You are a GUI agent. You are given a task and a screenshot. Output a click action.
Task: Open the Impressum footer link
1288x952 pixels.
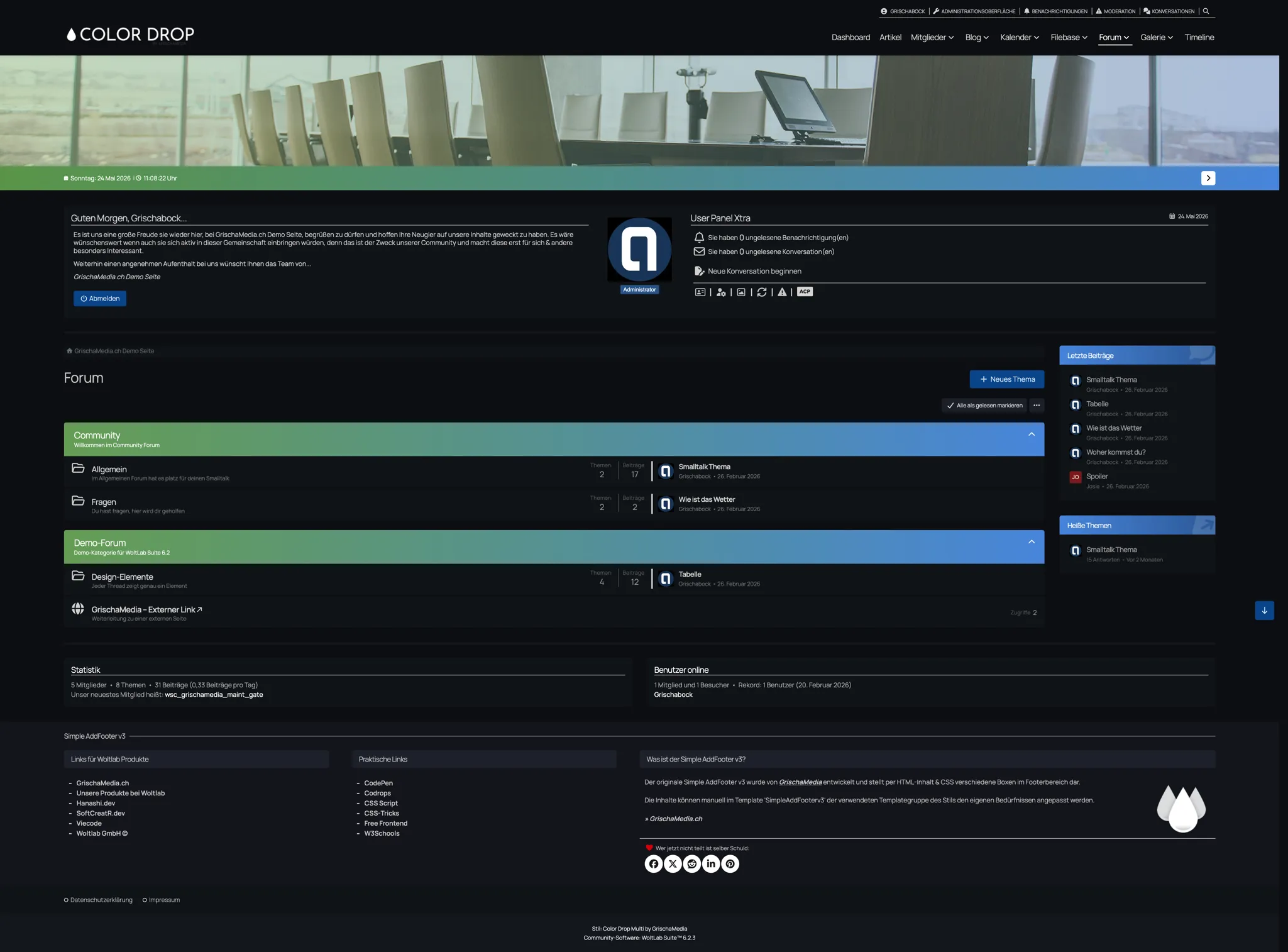pos(164,900)
